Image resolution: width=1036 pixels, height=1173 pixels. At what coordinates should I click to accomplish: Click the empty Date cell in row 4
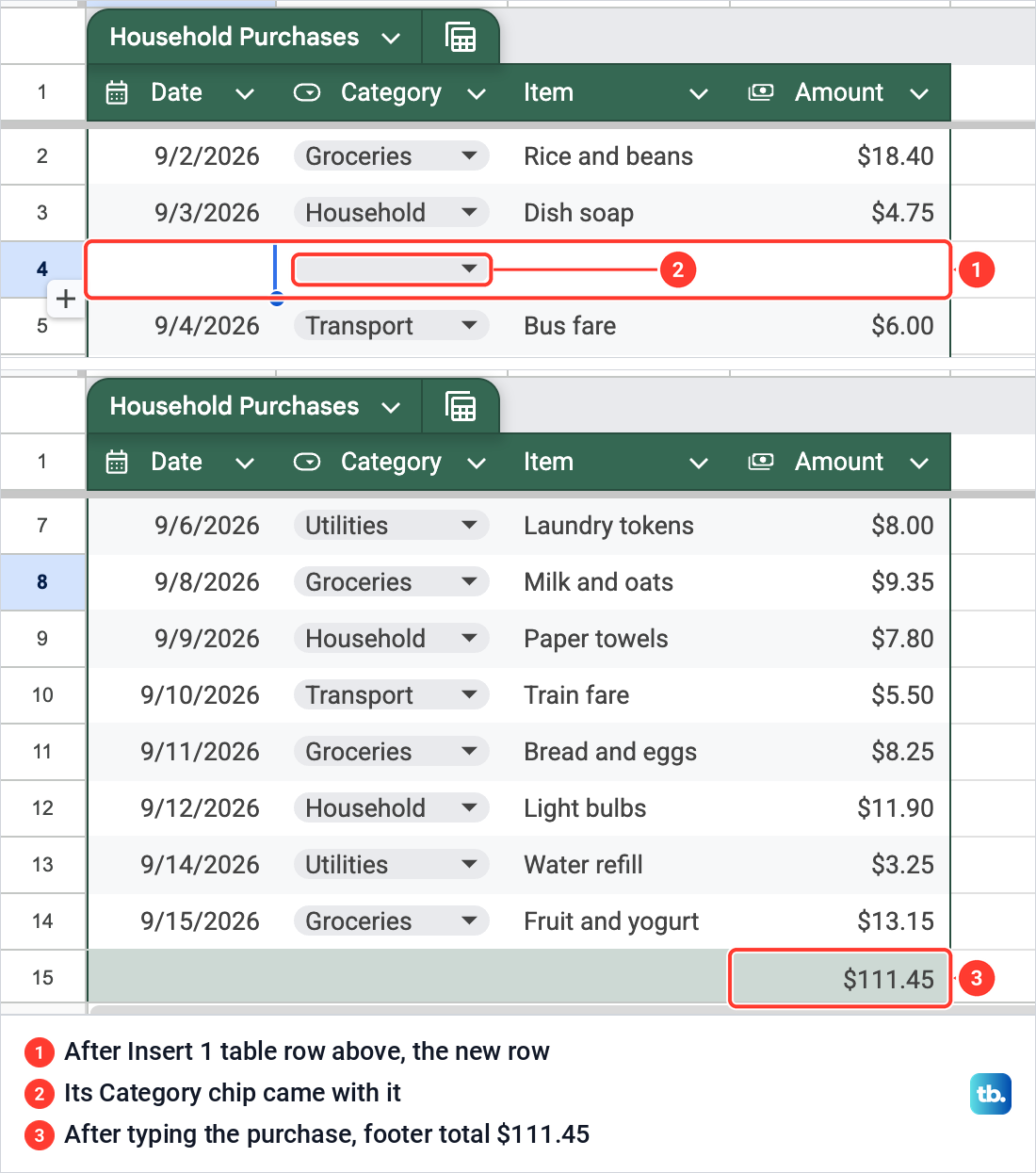182,269
